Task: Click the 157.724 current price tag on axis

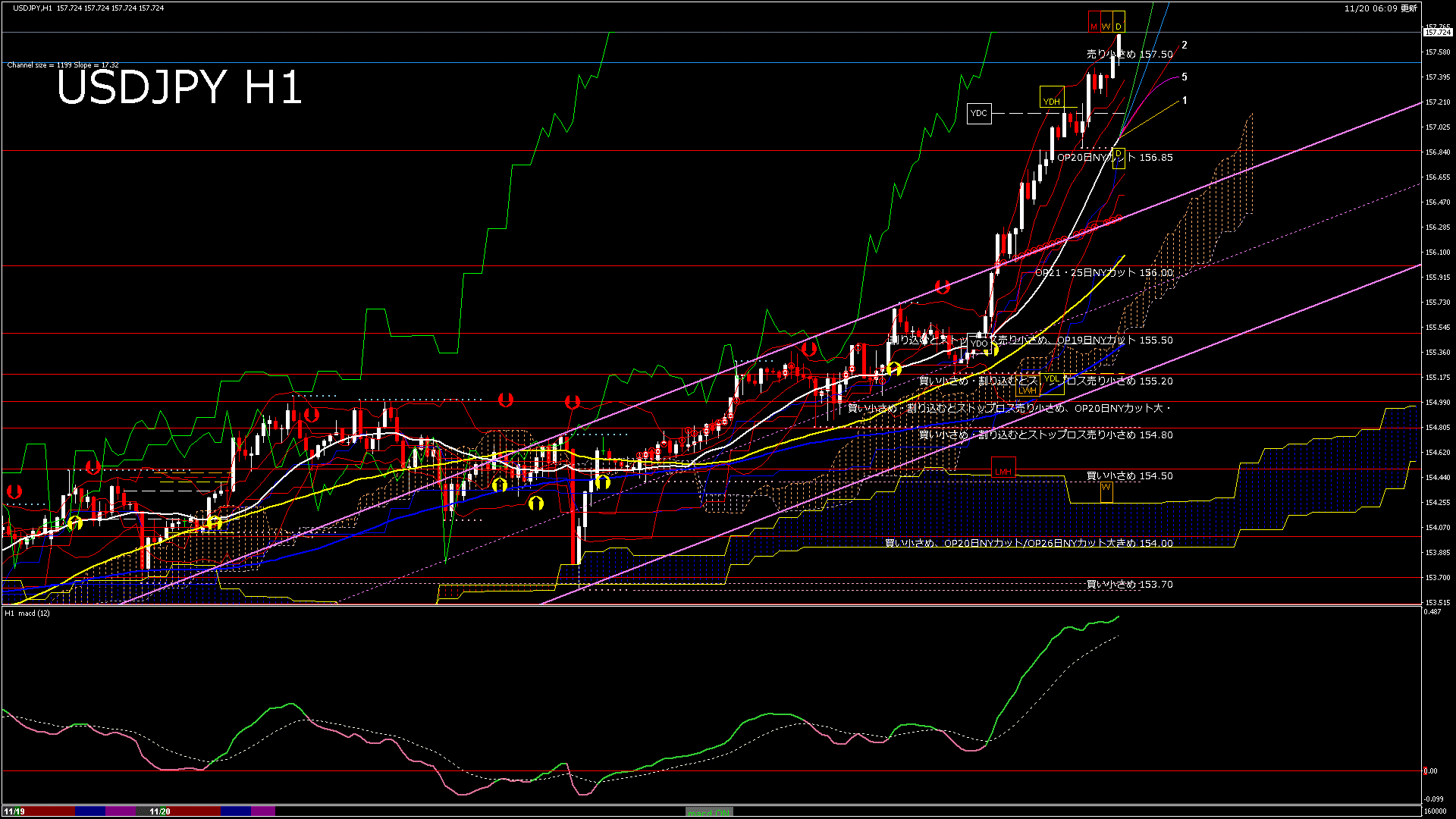Action: (x=1437, y=33)
